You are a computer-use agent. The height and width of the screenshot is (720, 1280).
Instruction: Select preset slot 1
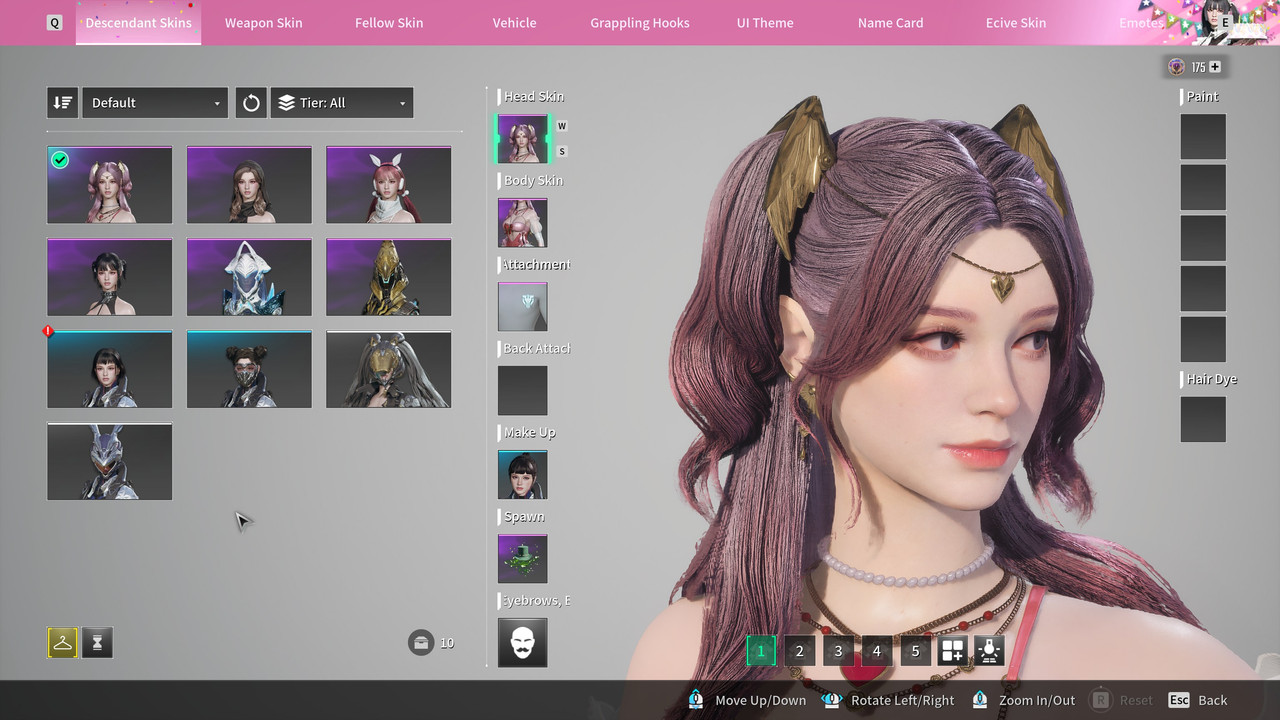(x=760, y=651)
